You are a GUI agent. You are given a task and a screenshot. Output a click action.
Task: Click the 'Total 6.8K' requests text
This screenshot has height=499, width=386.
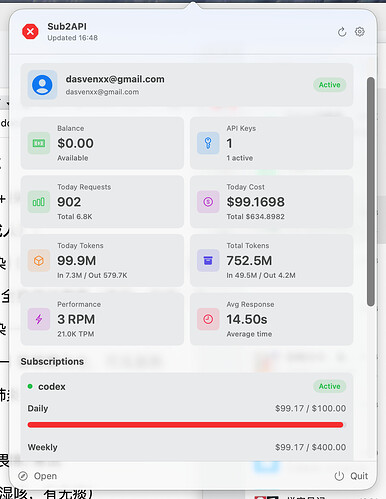tap(75, 217)
